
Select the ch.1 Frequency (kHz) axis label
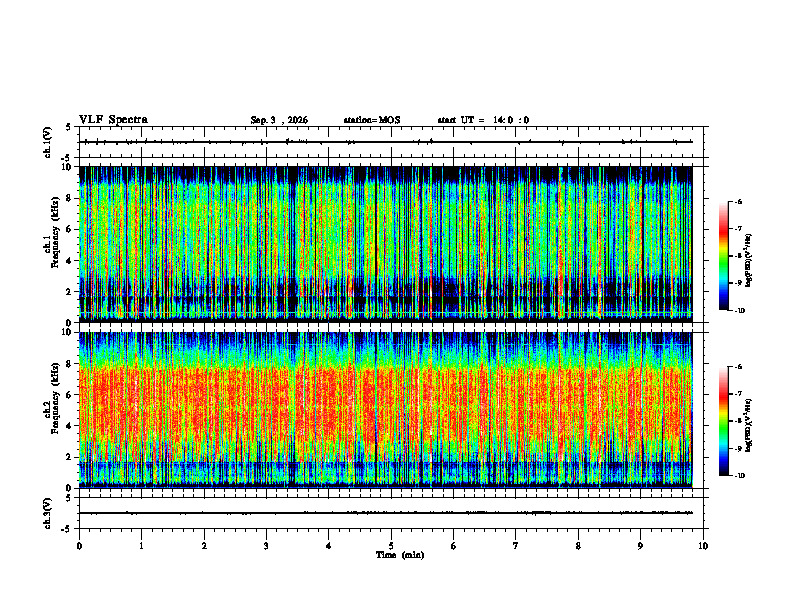coord(52,244)
